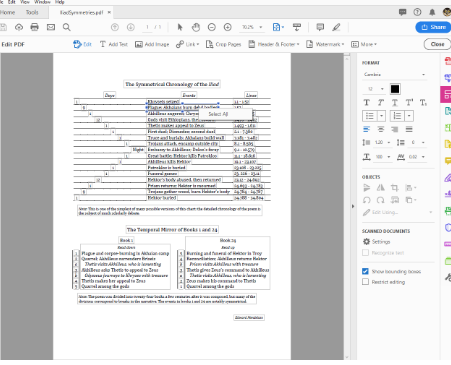Select the highlighter pen tool
This screenshot has width=451, height=365.
pos(336,27)
